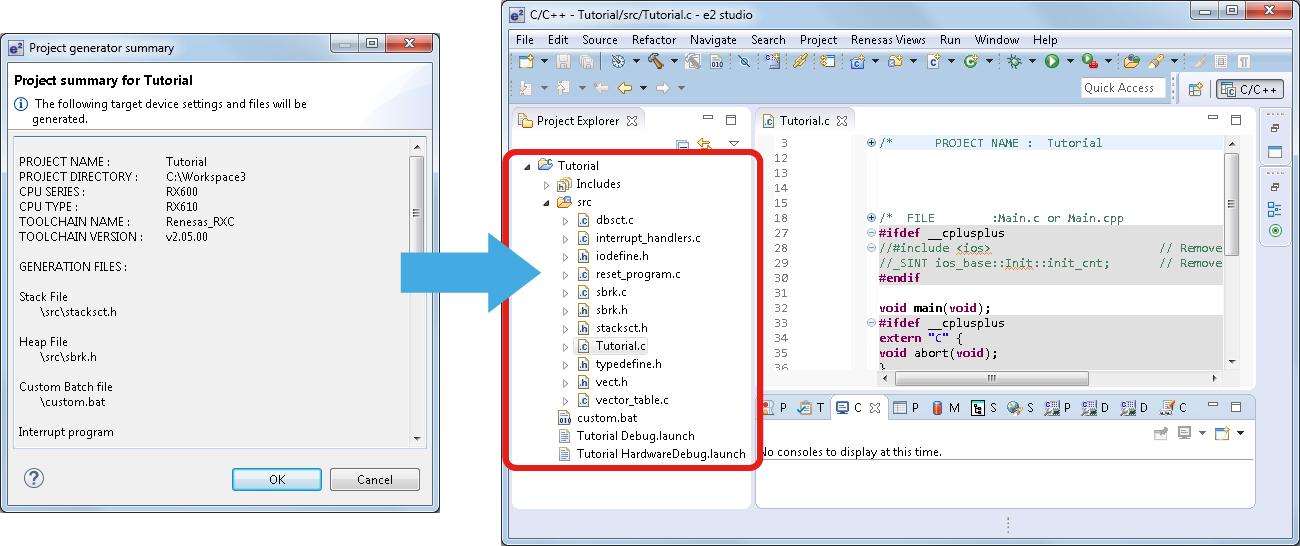Select interrupt_handlers.c in Project Explorer

648,238
